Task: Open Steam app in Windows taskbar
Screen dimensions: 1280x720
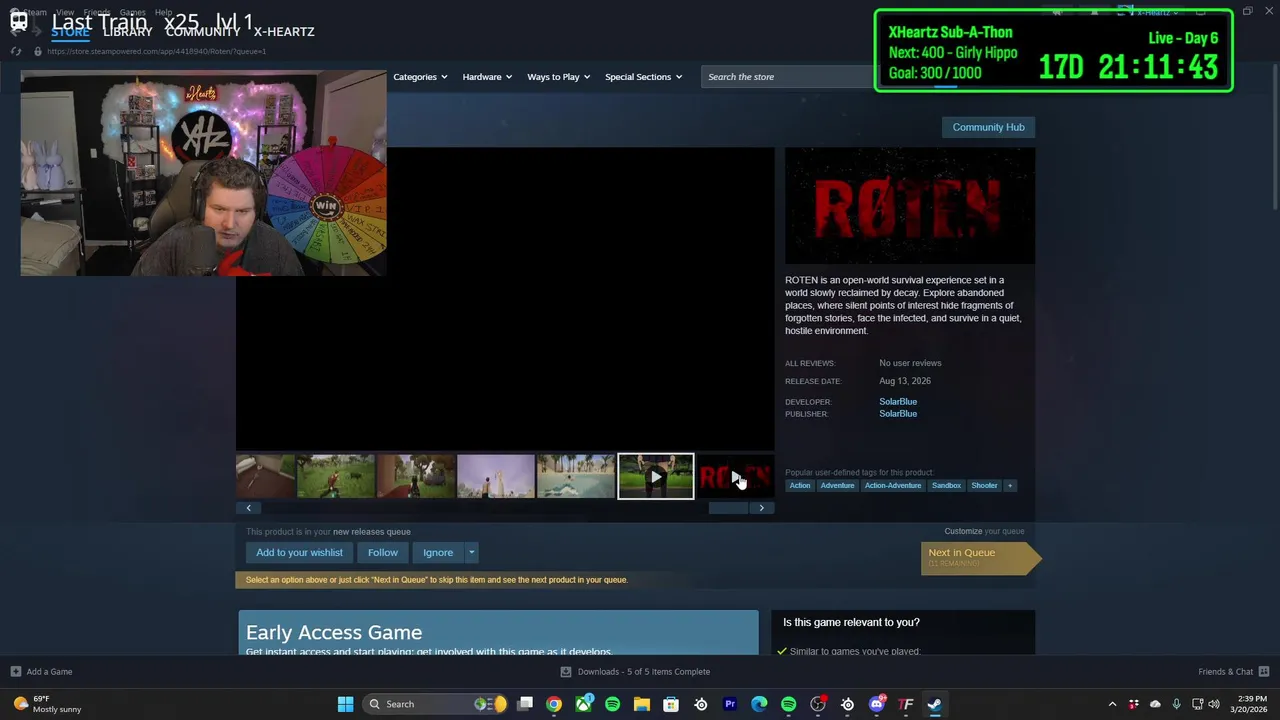Action: (934, 704)
